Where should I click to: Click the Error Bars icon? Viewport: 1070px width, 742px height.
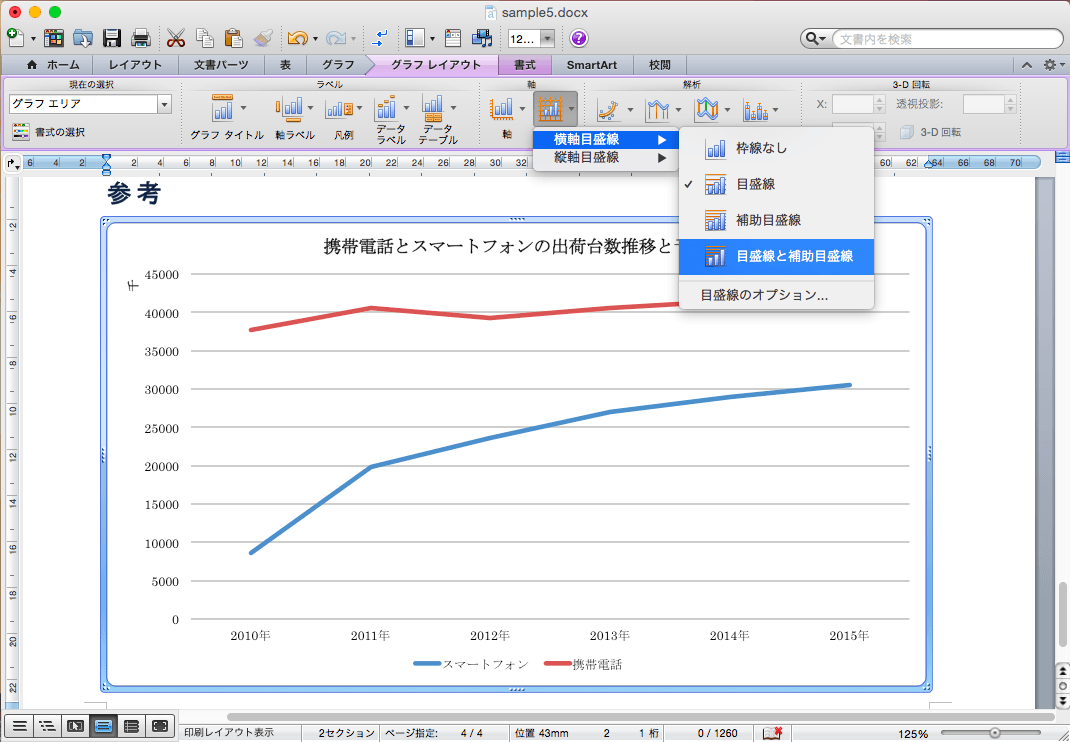tap(755, 109)
